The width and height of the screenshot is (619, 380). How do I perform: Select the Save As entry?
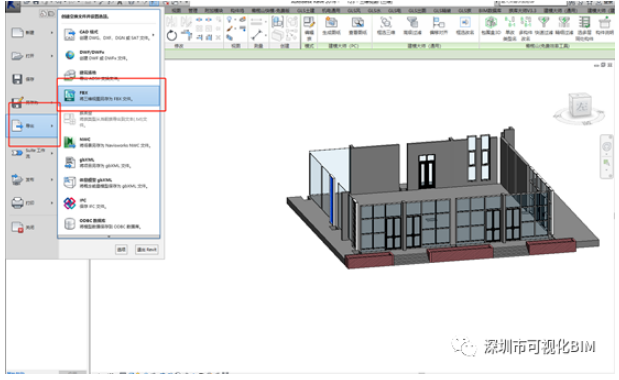click(32, 103)
